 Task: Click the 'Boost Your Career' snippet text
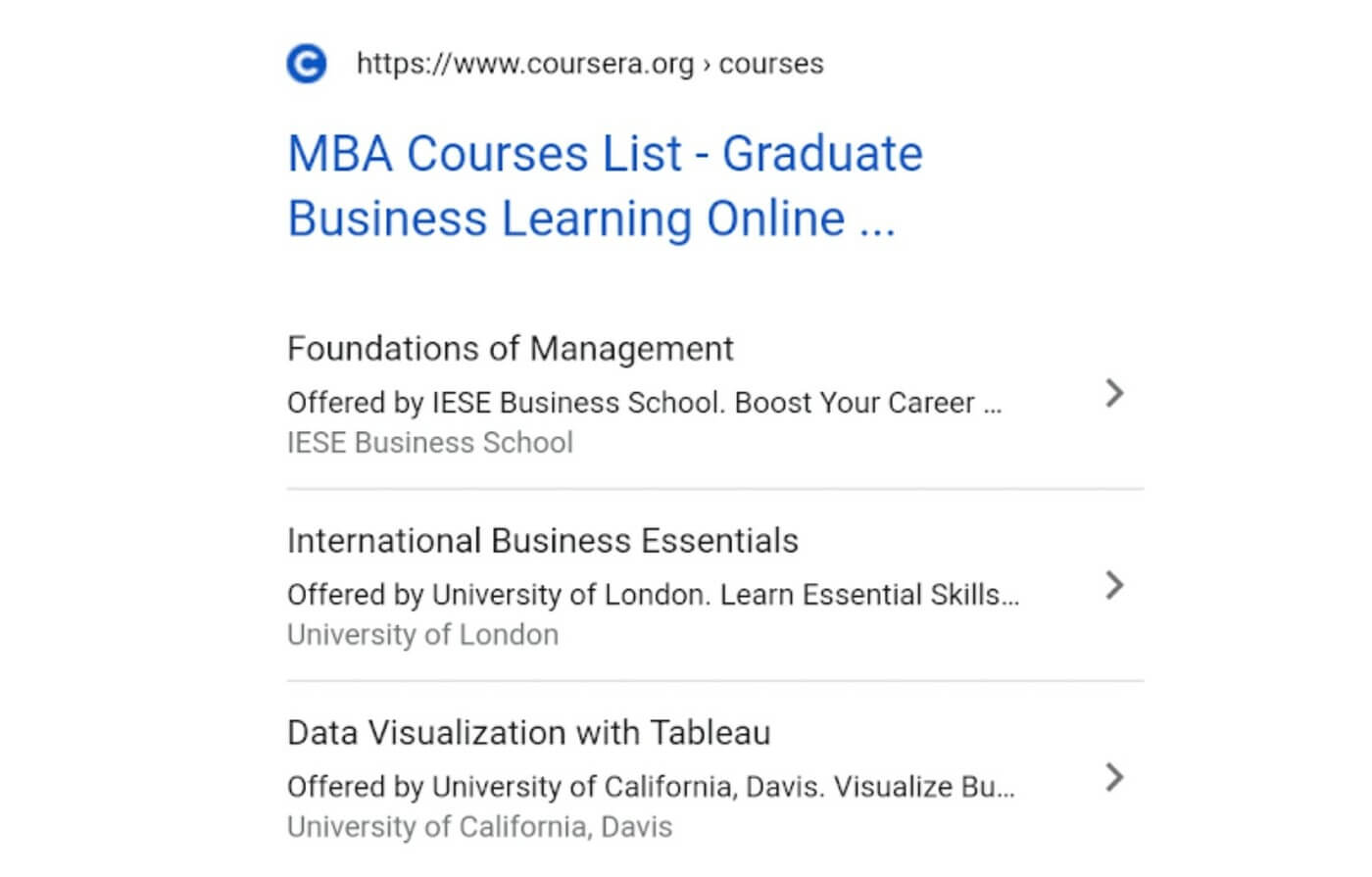click(x=855, y=403)
